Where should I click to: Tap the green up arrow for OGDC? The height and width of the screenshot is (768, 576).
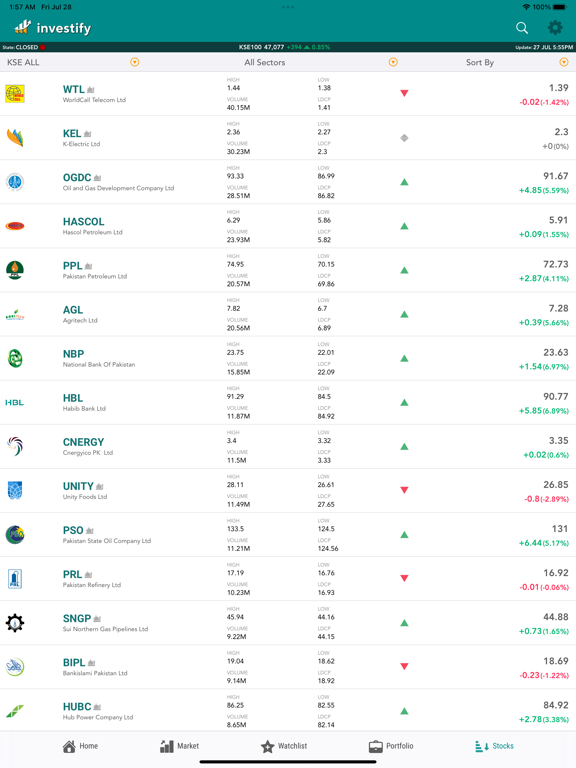tap(404, 182)
